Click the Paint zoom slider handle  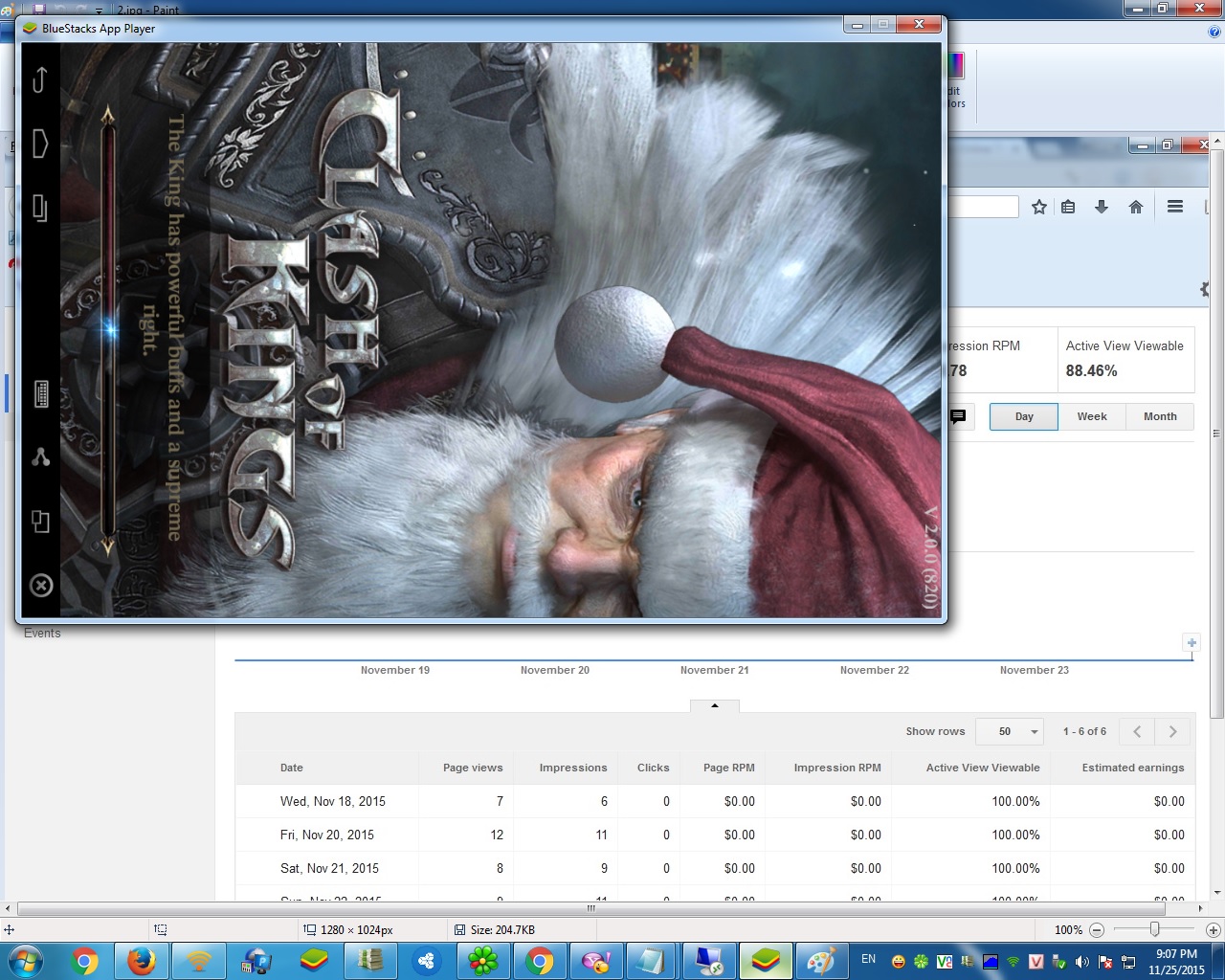point(1155,929)
